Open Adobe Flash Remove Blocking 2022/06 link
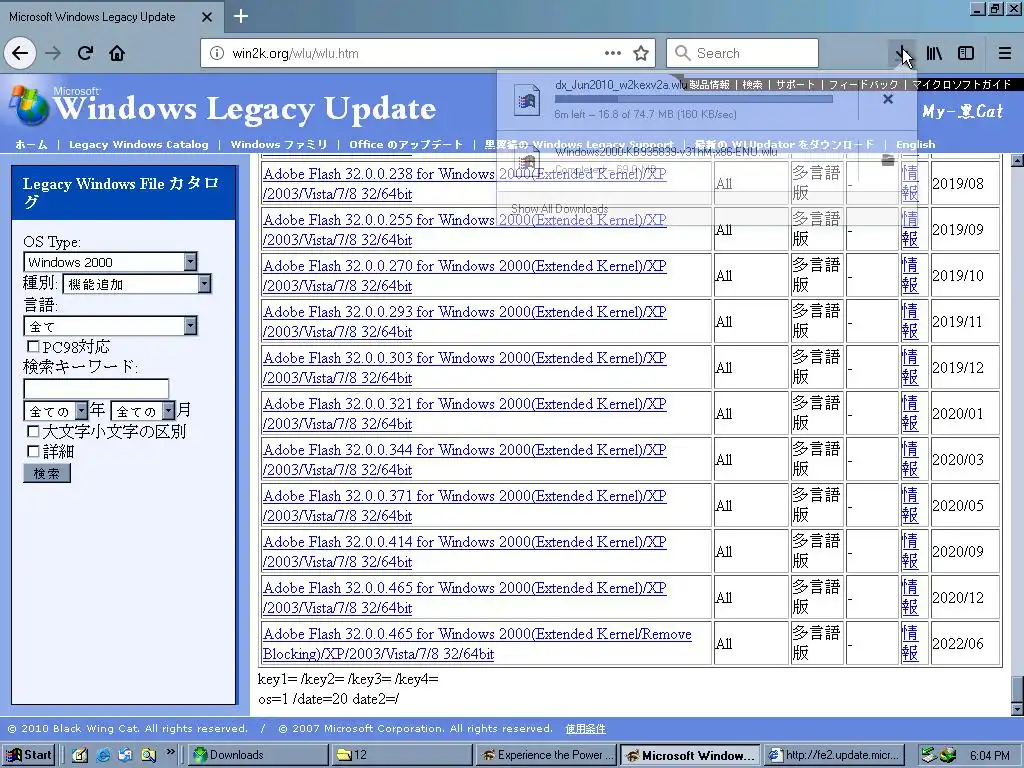1024x768 pixels. click(x=477, y=643)
